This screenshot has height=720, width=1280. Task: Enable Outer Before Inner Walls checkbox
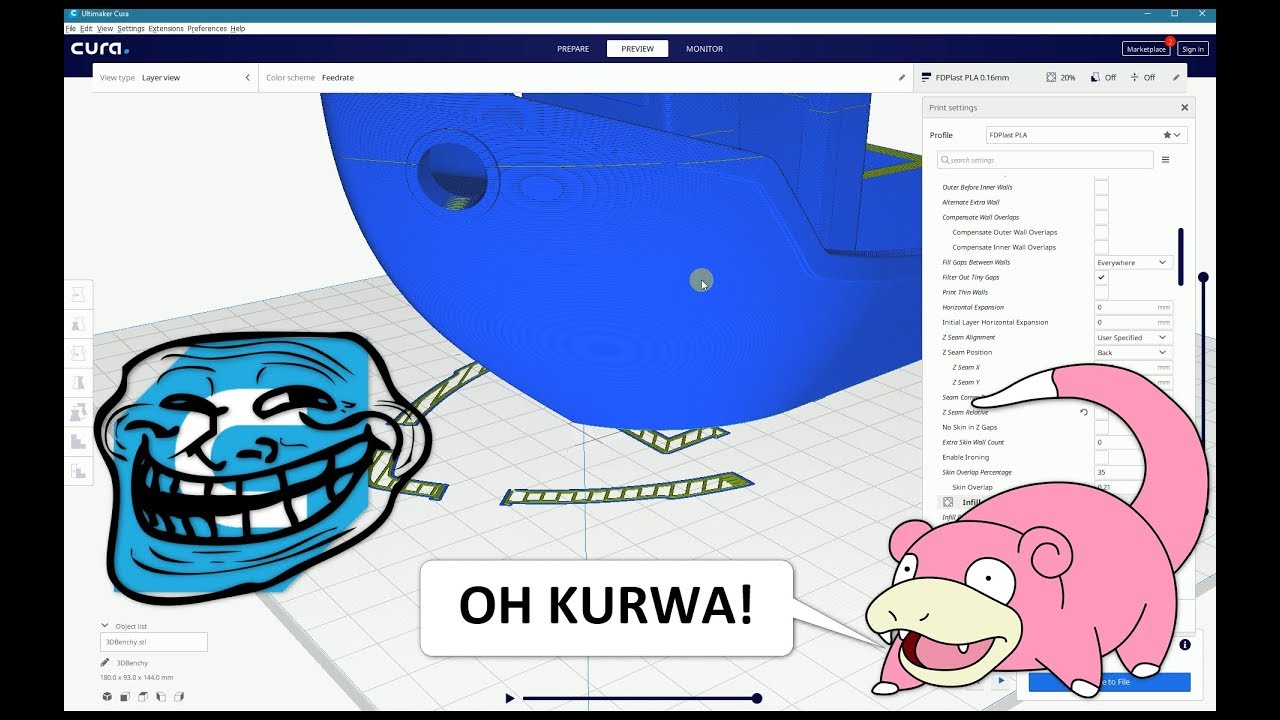pyautogui.click(x=1101, y=187)
